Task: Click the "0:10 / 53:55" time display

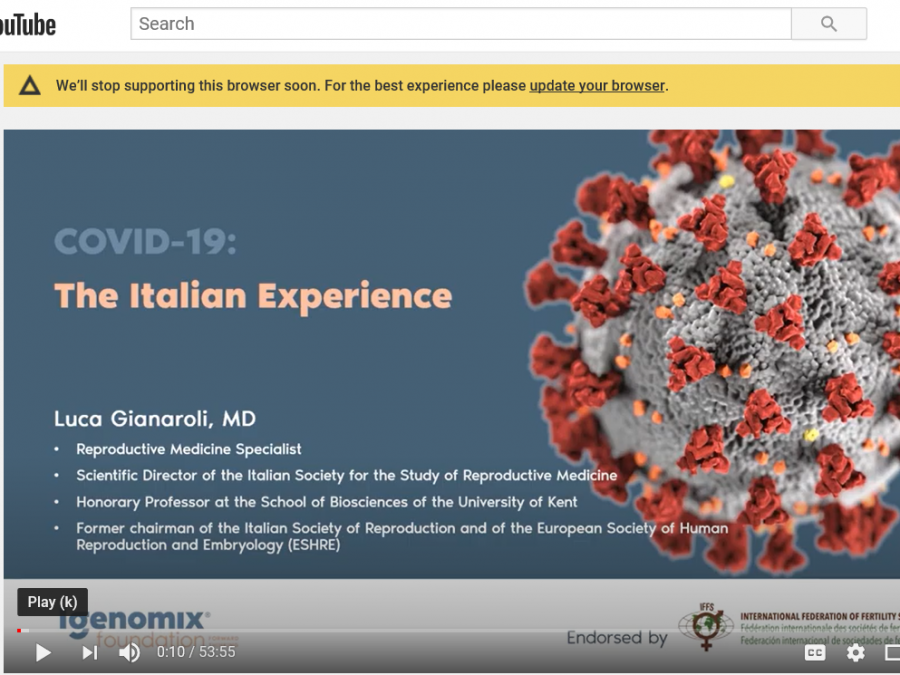Action: [196, 652]
